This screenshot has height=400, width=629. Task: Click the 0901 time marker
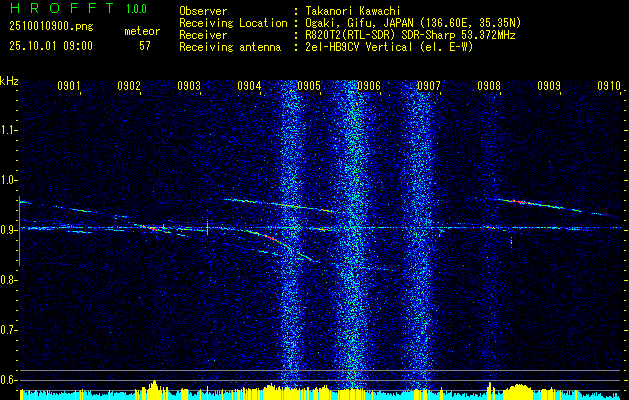pos(69,85)
